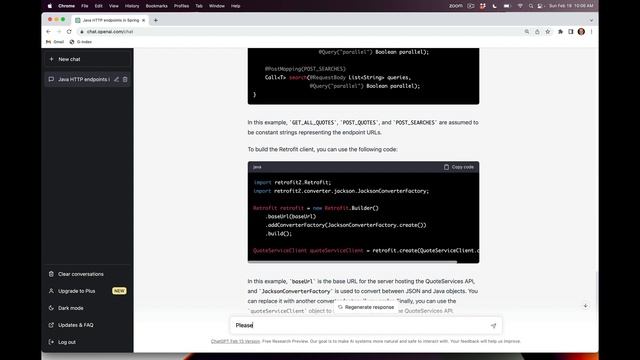640x360 pixels.
Task: Expand the tab search dropdown chevron
Action: [591, 20]
